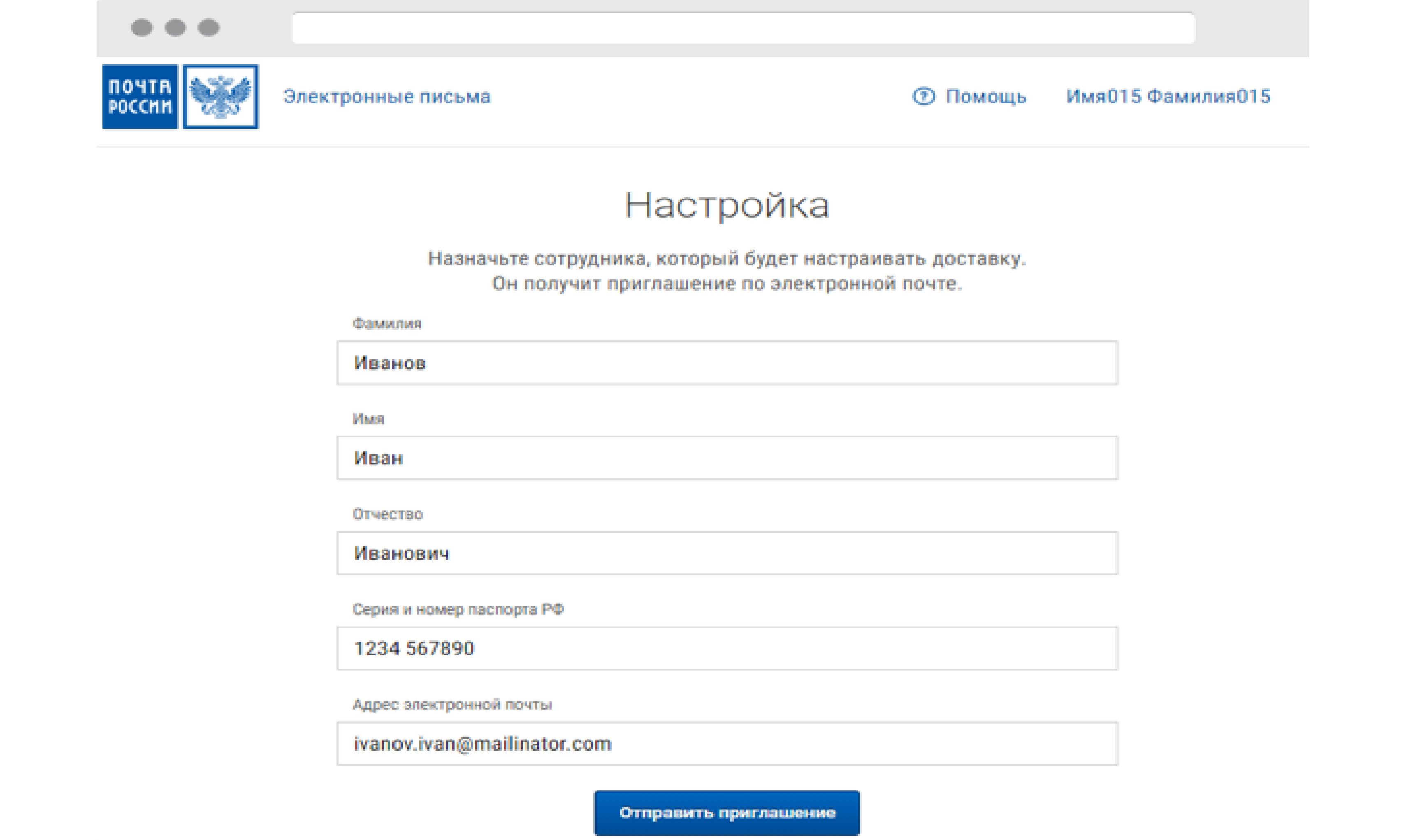Image resolution: width=1406 pixels, height=840 pixels.
Task: Select the Отчество field with Иванович
Action: pos(727,553)
